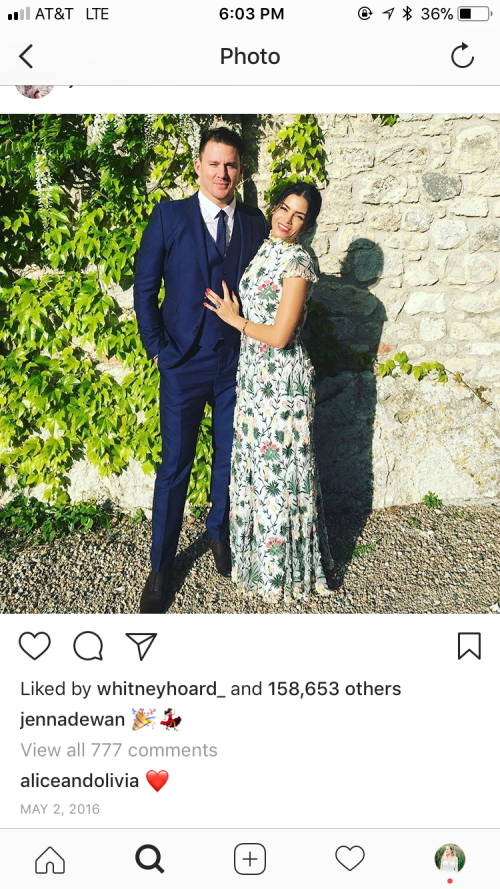Share post with paper plane icon
The width and height of the screenshot is (500, 889).
pyautogui.click(x=141, y=646)
